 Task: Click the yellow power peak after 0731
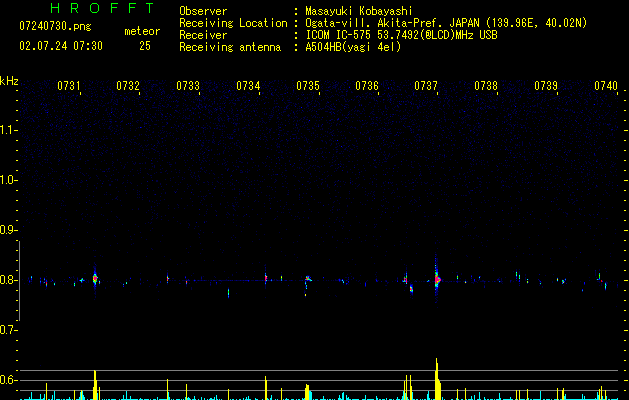tap(95, 385)
